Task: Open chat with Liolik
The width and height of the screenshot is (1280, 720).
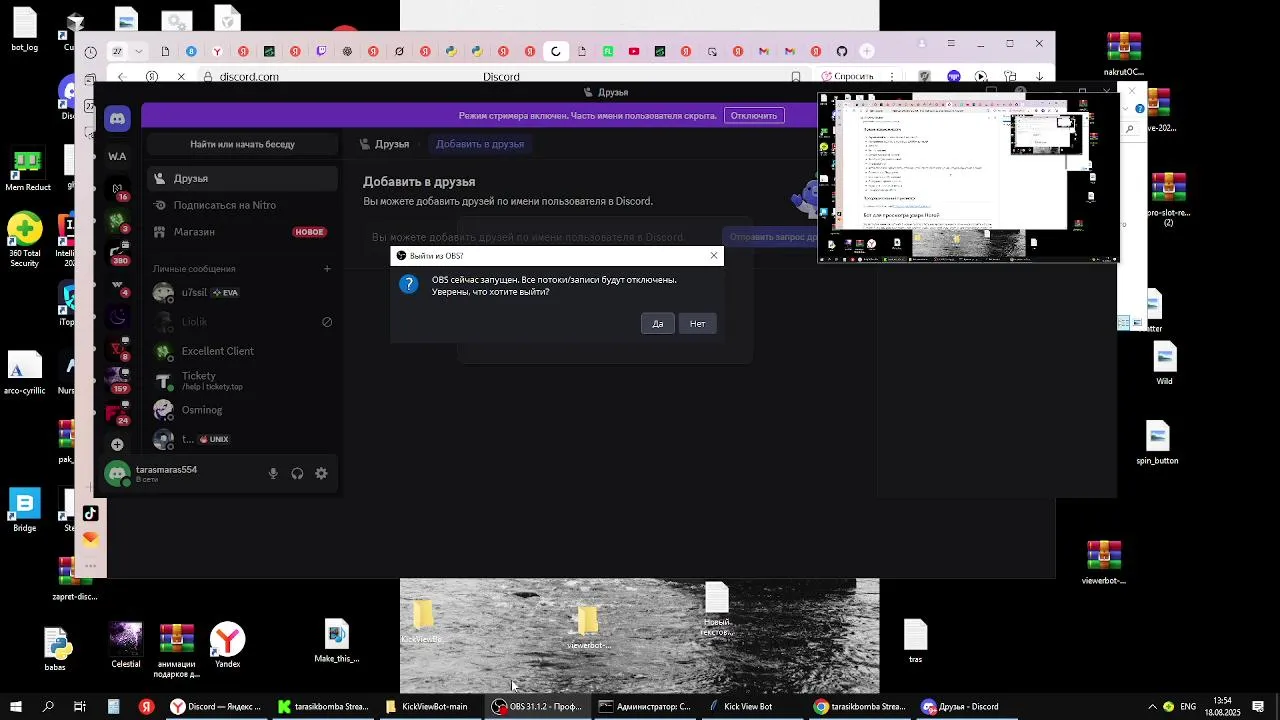Action: coord(243,322)
